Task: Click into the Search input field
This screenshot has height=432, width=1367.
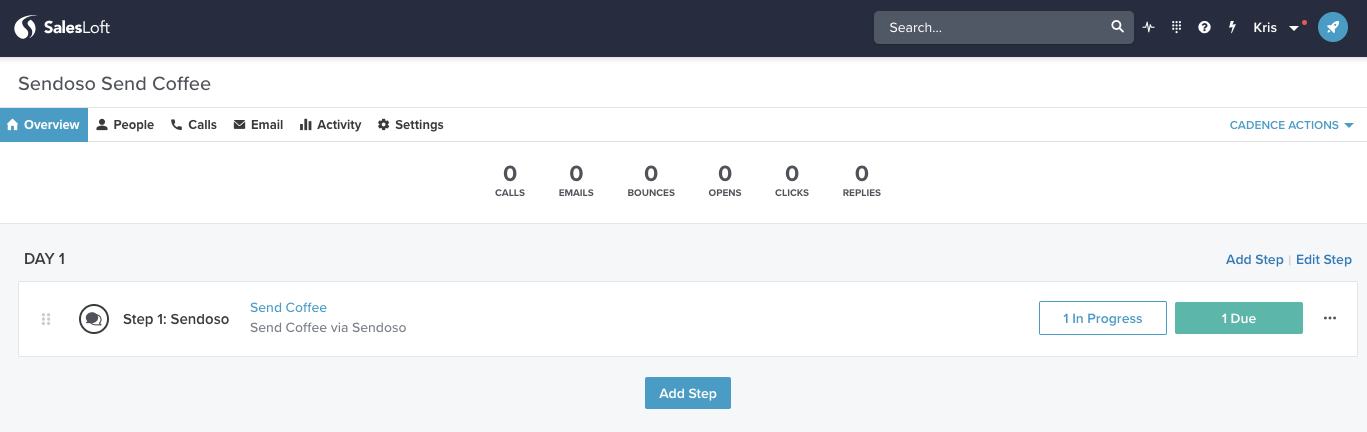Action: pos(990,28)
